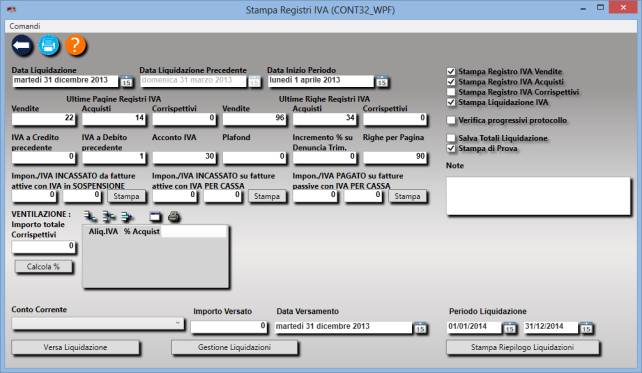Expand the Conto Corrente dropdown
Image resolution: width=642 pixels, height=373 pixels.
[x=98, y=324]
